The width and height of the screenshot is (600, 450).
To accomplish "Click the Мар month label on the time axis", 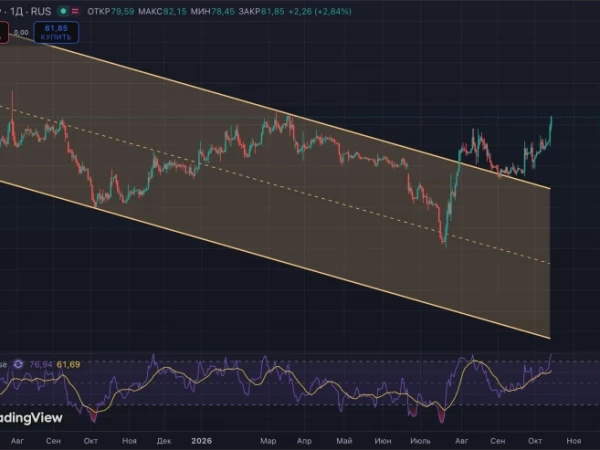I will coord(268,441).
